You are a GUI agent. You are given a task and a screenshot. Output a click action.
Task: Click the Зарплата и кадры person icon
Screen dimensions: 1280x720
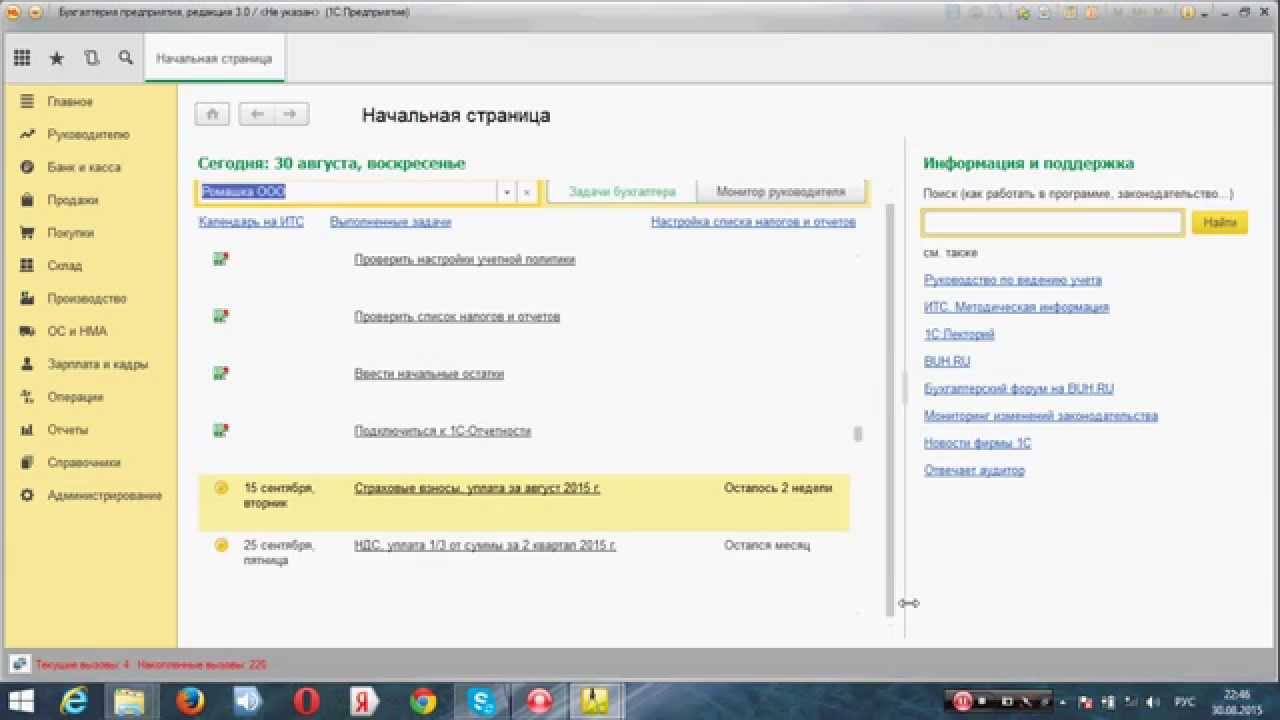pos(27,364)
